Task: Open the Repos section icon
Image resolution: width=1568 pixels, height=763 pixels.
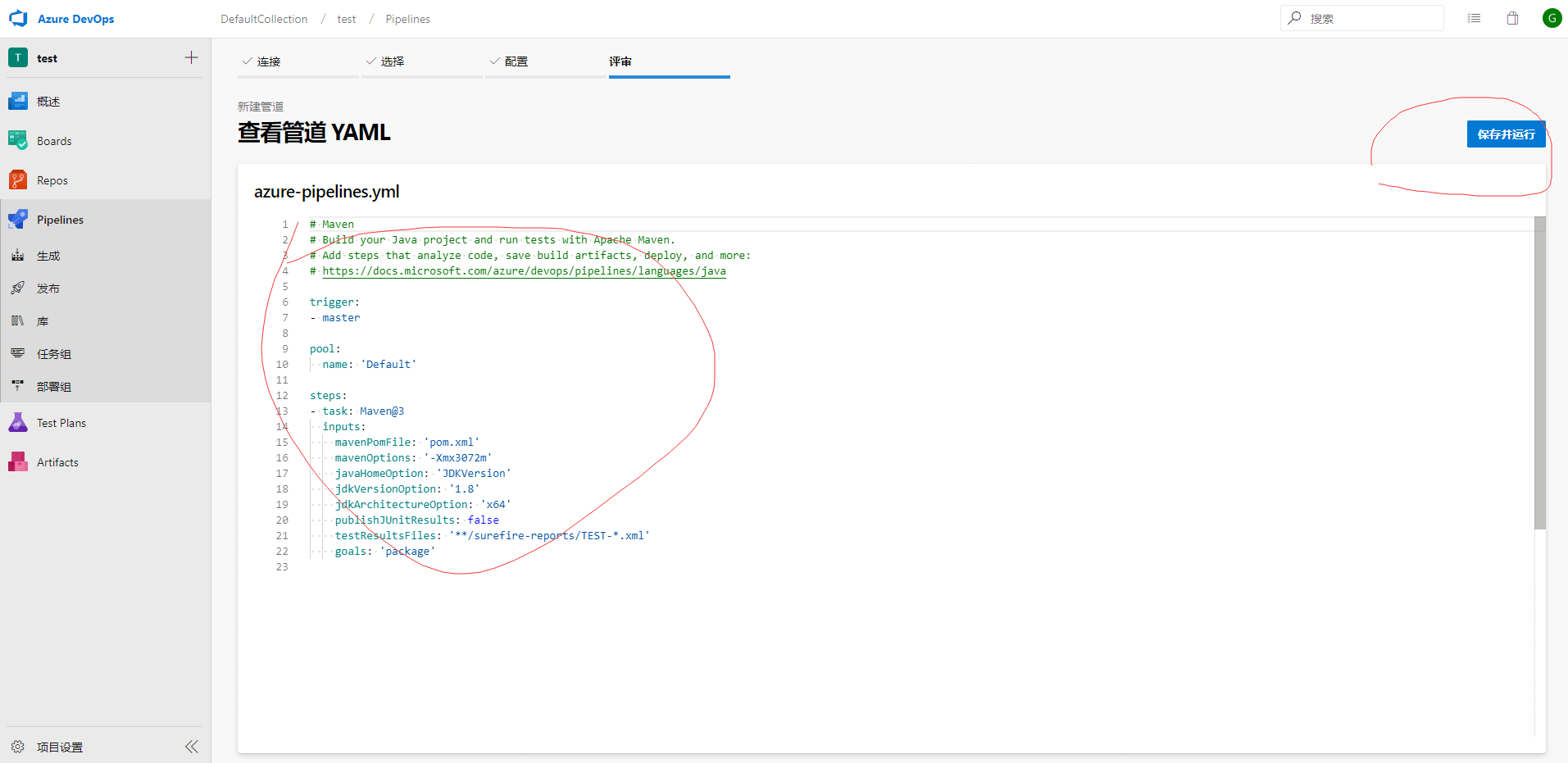Action: [x=18, y=179]
